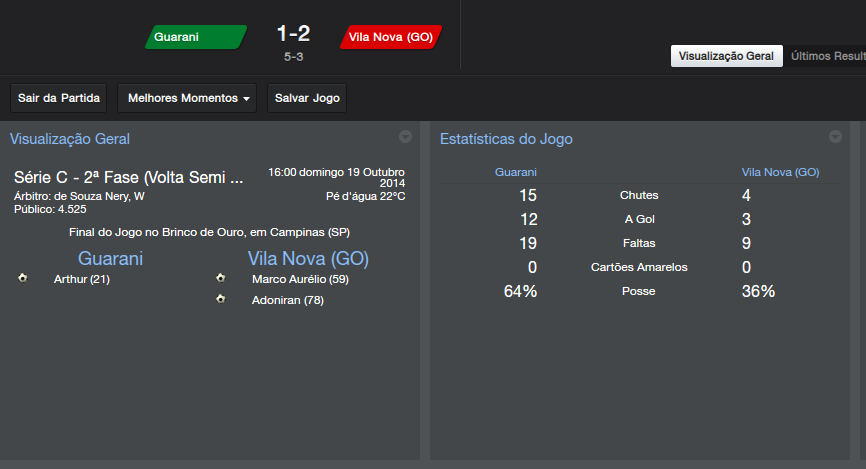
Task: Click the goal ball icon beside Marco Aurélio
Action: coord(221,278)
